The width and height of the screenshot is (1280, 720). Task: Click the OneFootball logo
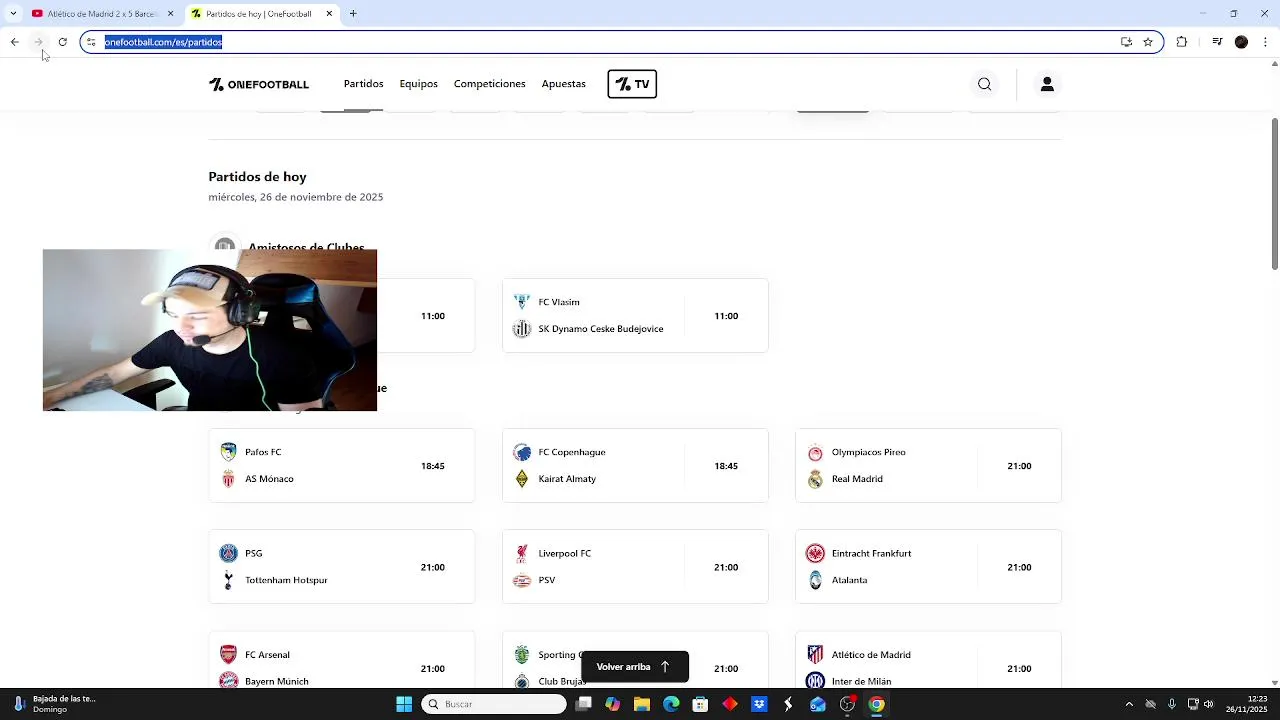pyautogui.click(x=259, y=84)
